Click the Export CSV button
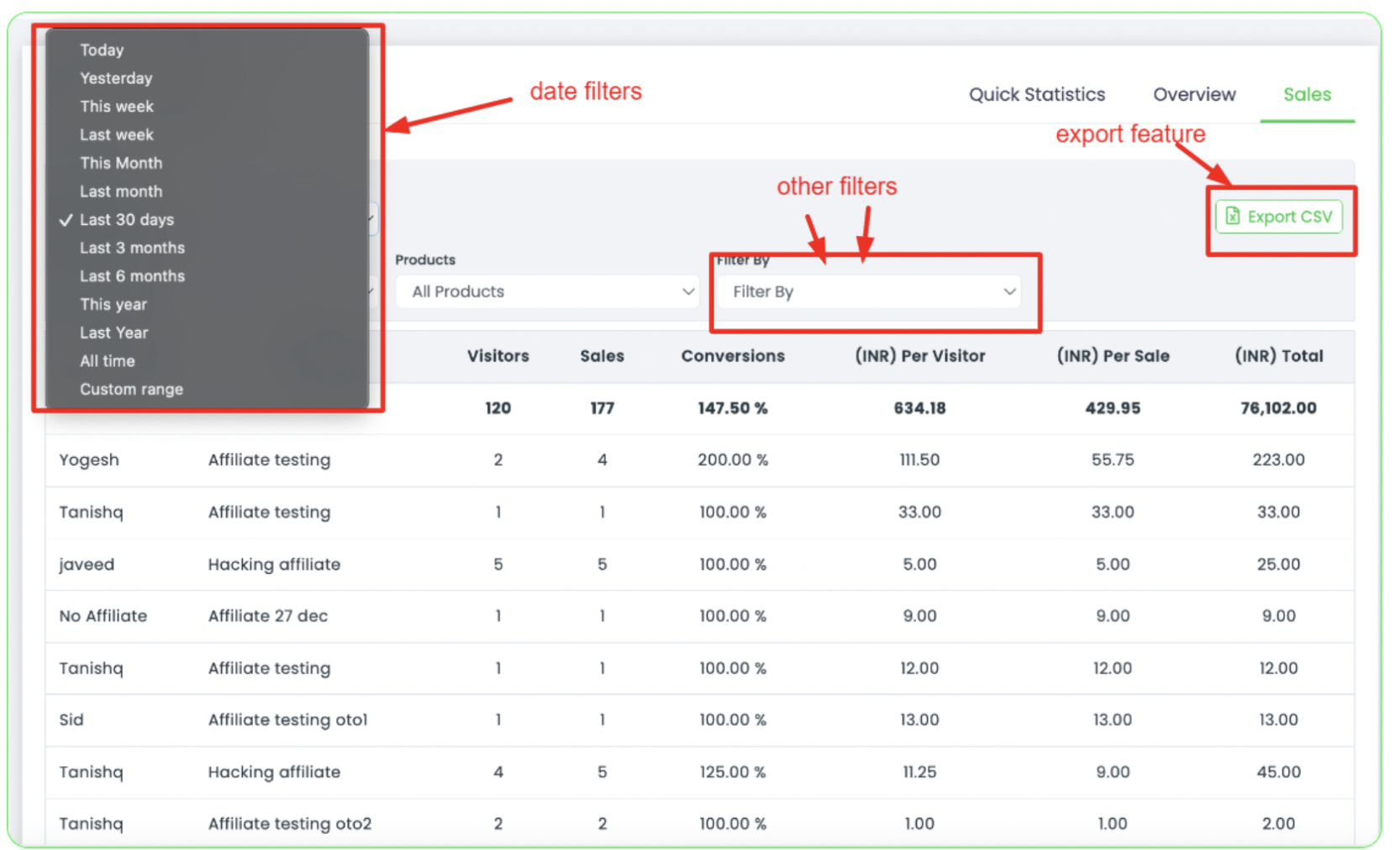The image size is (1400, 850). (1278, 217)
